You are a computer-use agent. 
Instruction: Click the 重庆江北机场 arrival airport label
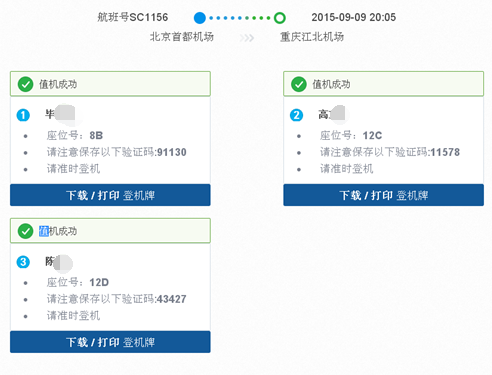312,37
